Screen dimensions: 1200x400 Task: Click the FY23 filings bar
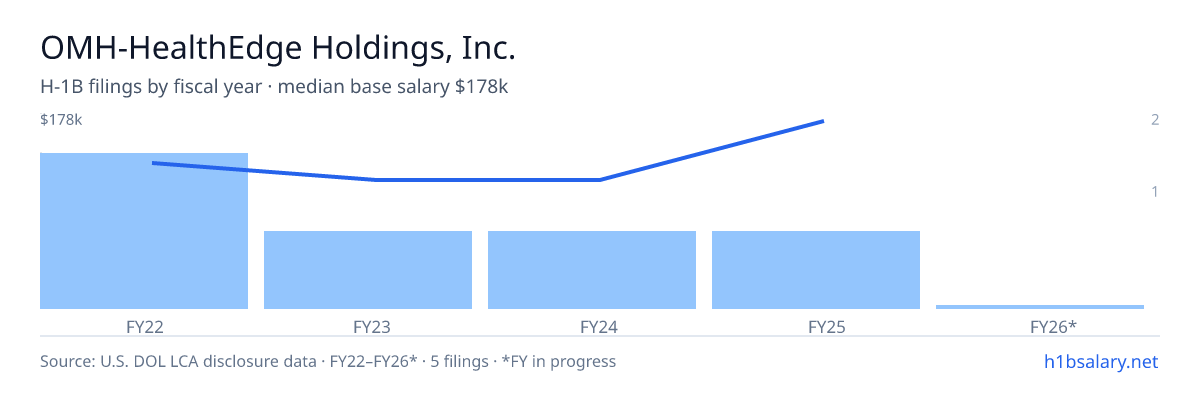point(368,270)
